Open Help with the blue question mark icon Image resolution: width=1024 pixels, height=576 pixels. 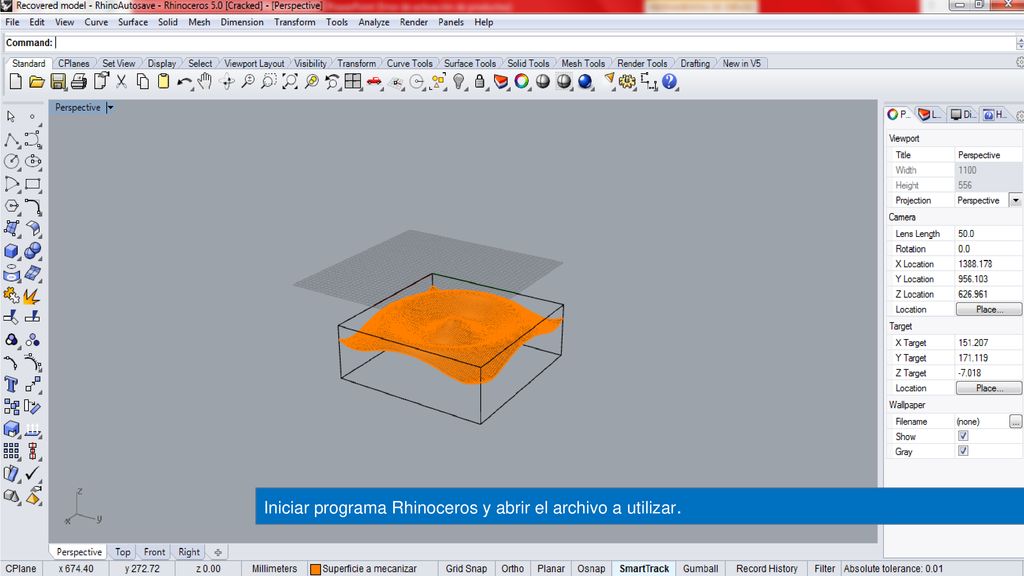click(669, 82)
